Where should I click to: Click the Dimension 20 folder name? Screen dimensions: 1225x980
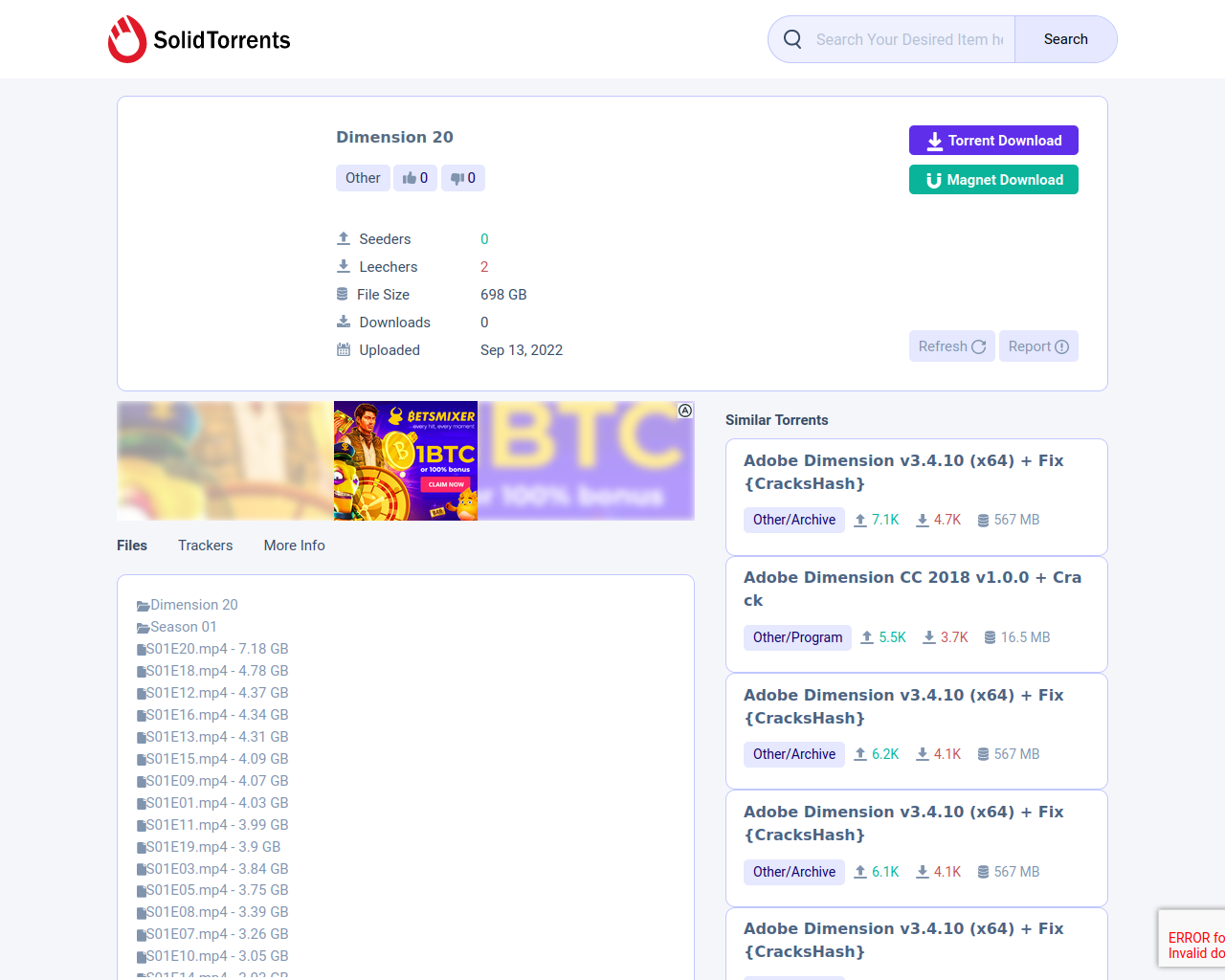click(194, 605)
